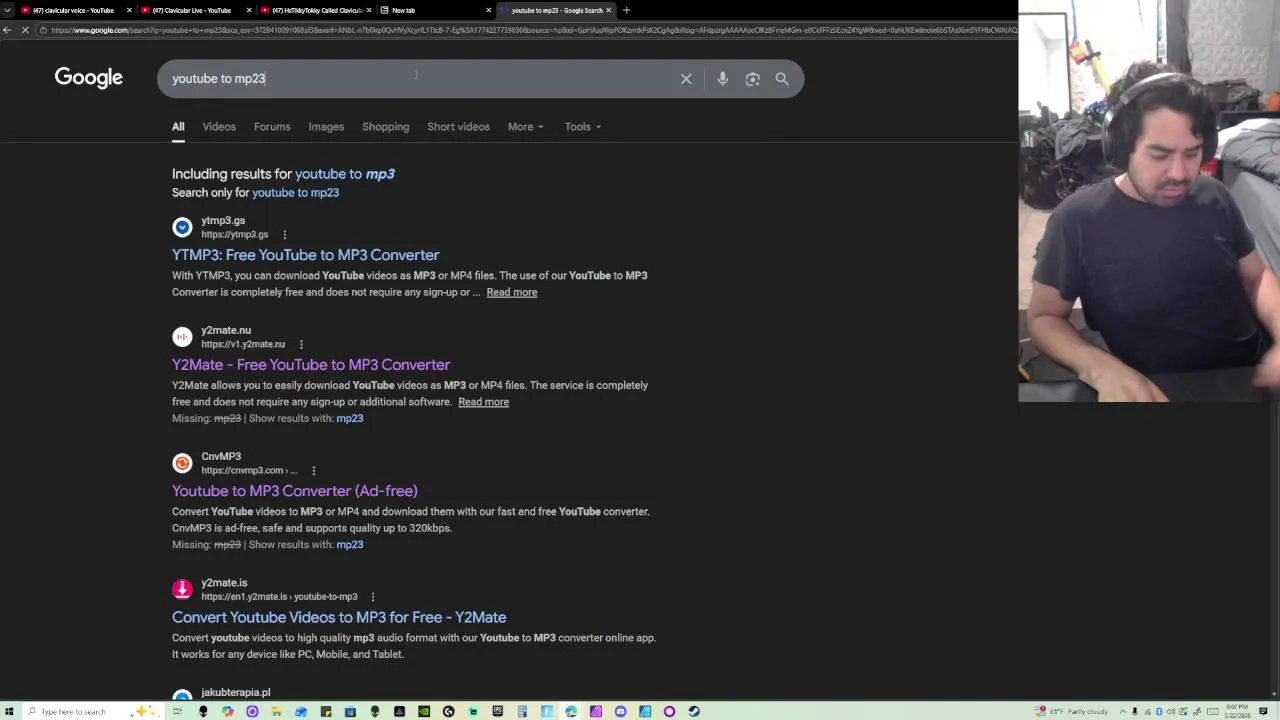Switch to the Videos tab
This screenshot has width=1280, height=720.
click(x=219, y=127)
